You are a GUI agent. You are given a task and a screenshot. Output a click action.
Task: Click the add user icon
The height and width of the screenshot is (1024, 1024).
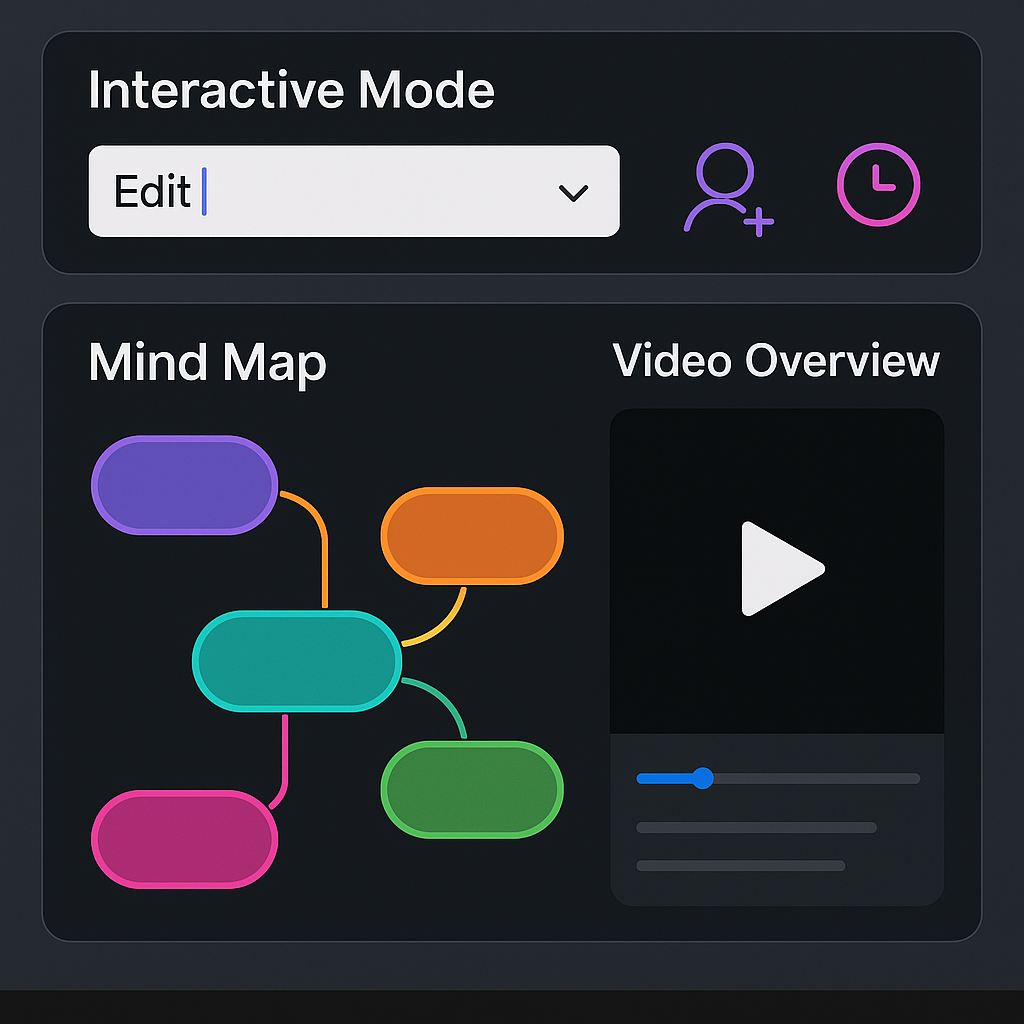pos(728,189)
